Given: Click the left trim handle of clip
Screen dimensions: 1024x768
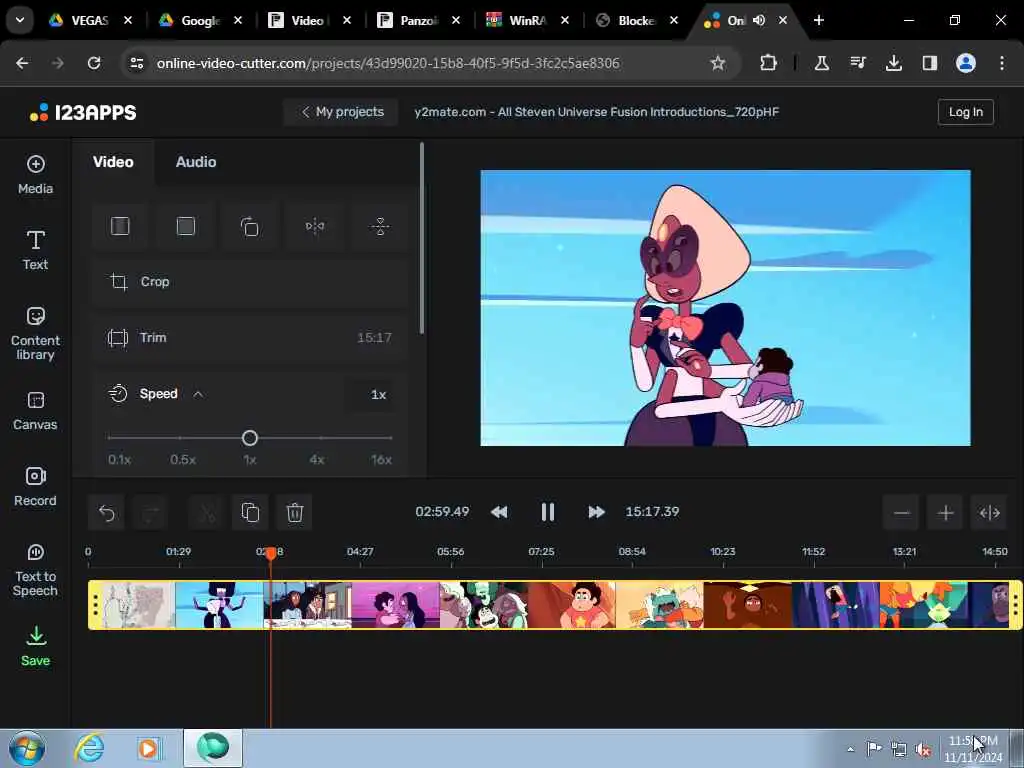Looking at the screenshot, I should [x=95, y=605].
